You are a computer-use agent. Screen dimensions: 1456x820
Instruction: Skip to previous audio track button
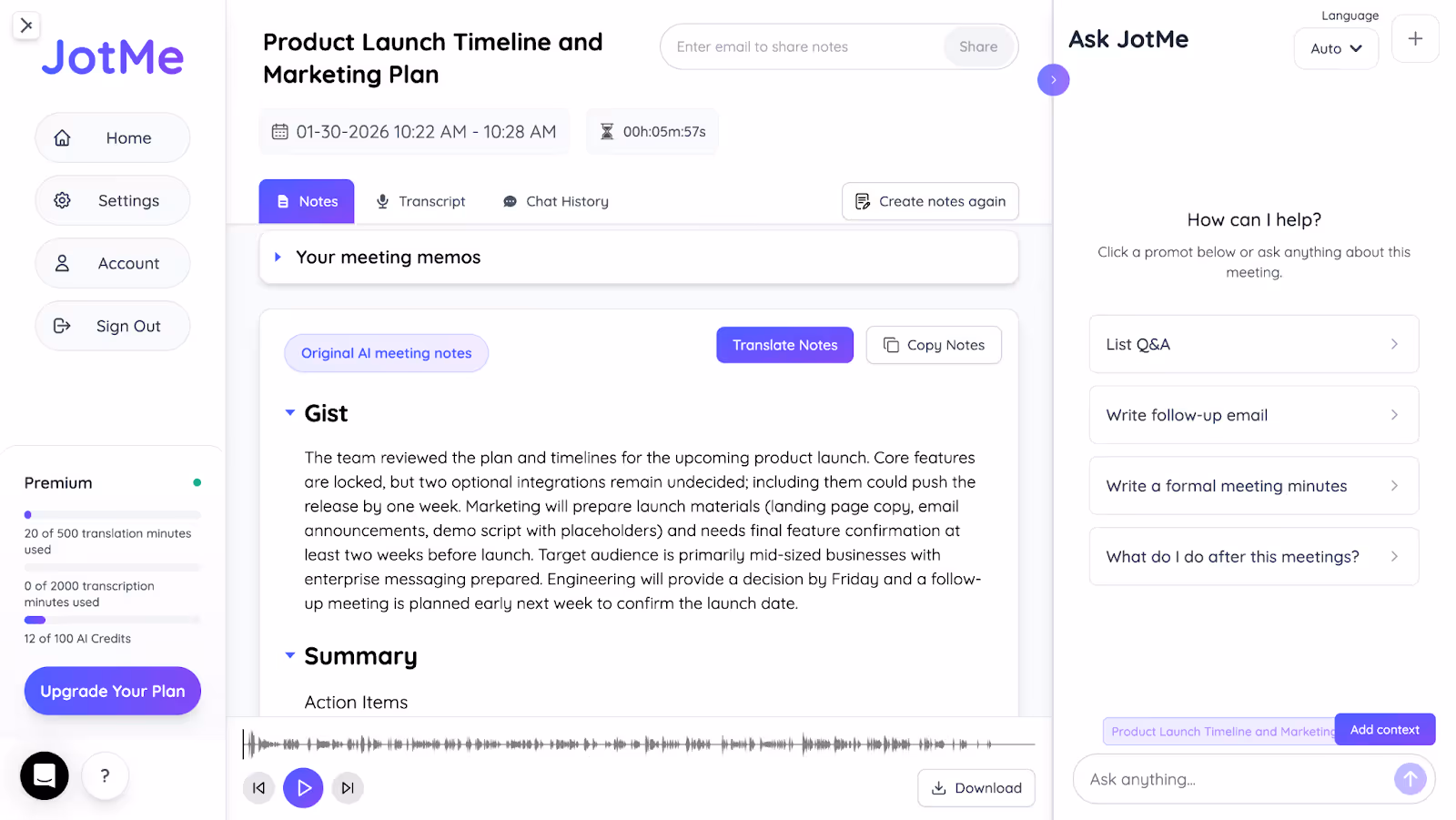click(x=259, y=788)
